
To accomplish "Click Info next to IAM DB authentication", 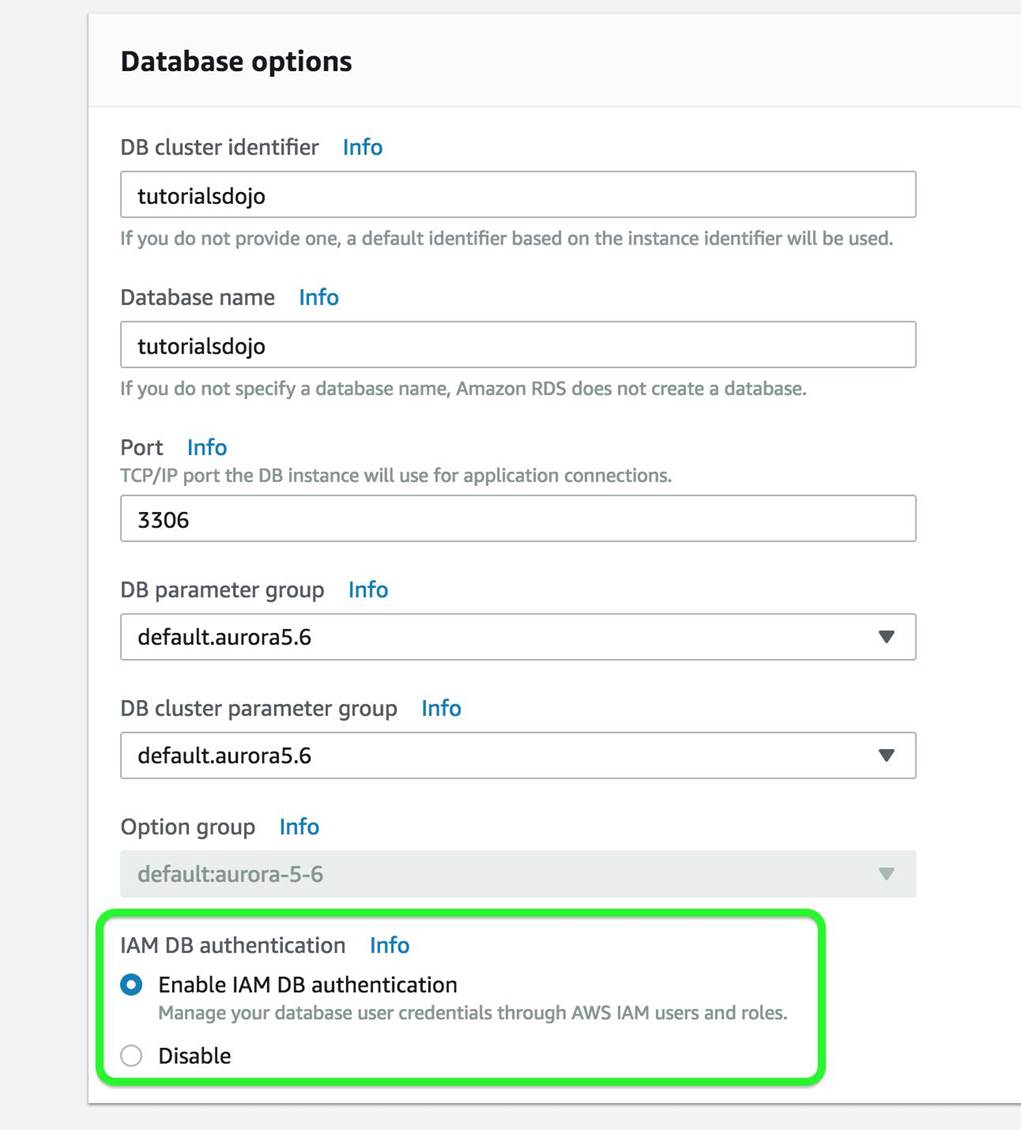I will [x=389, y=945].
